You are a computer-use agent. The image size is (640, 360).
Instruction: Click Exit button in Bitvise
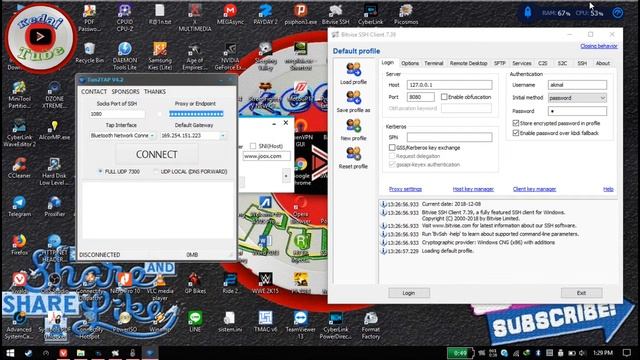(581, 293)
